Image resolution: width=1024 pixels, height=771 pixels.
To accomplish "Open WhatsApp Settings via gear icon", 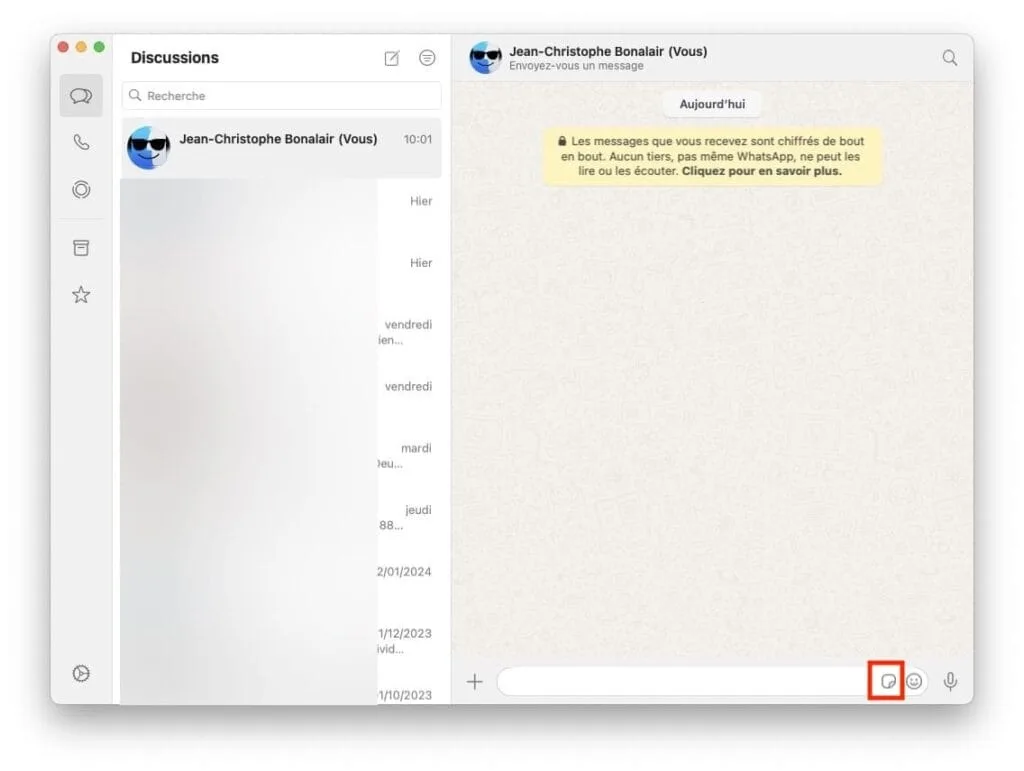I will 81,673.
